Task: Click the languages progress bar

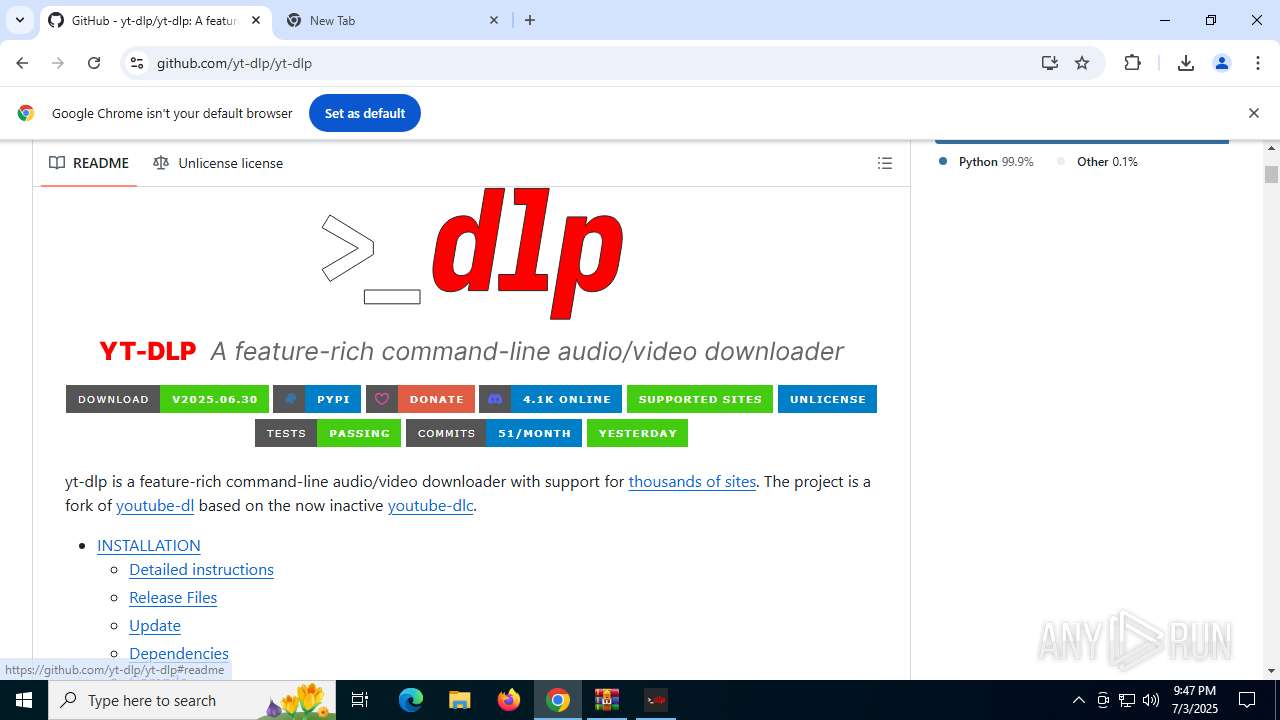Action: coord(1081,142)
